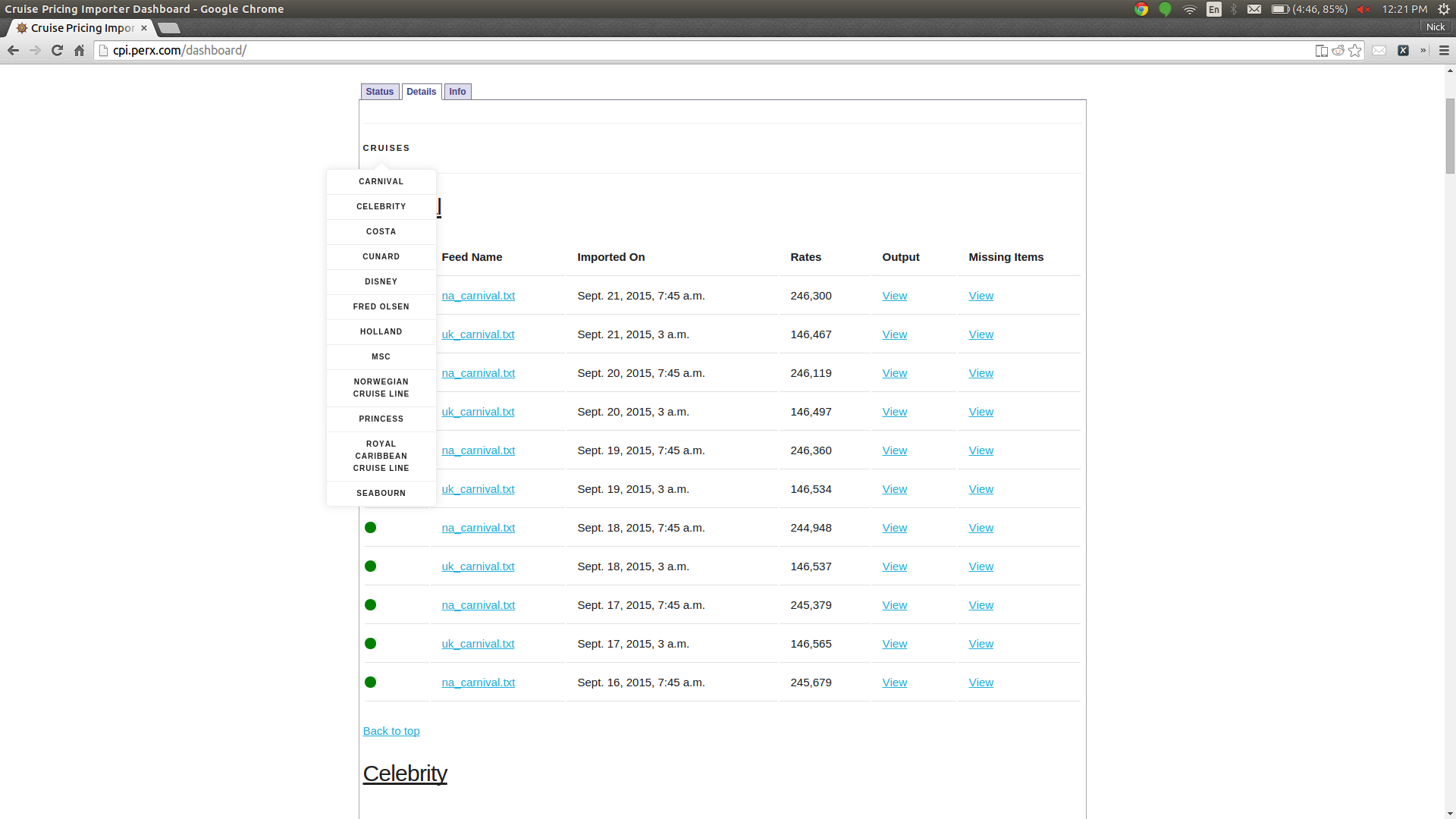Click the Chrome icon in system tray
The height and width of the screenshot is (819, 1456).
click(1141, 9)
